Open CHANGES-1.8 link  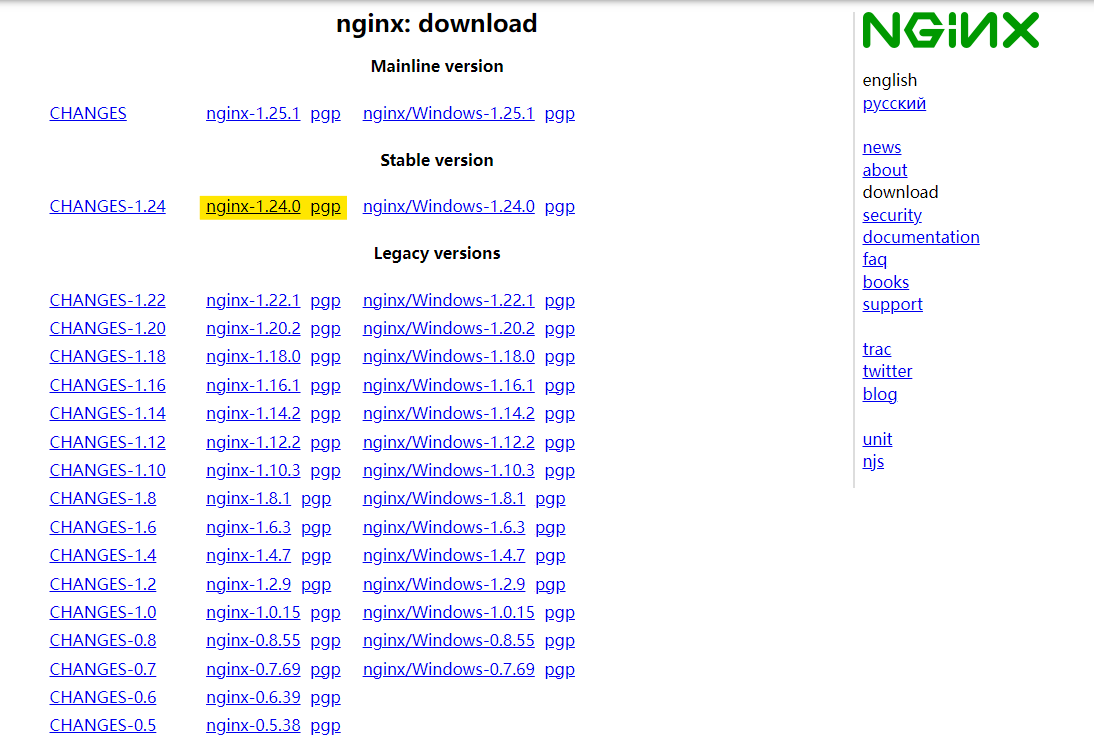(103, 498)
